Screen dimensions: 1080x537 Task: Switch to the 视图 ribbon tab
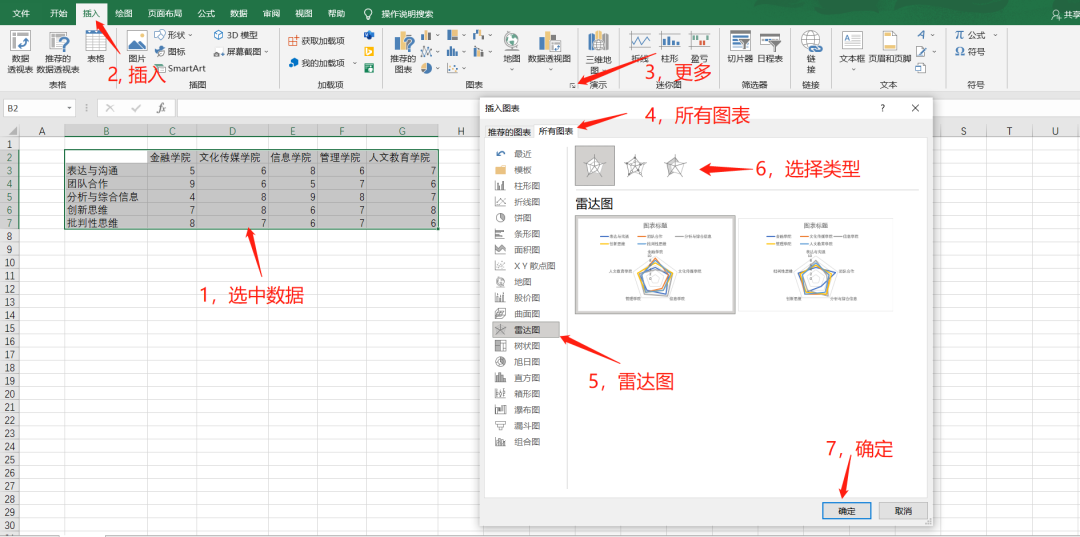coord(303,13)
